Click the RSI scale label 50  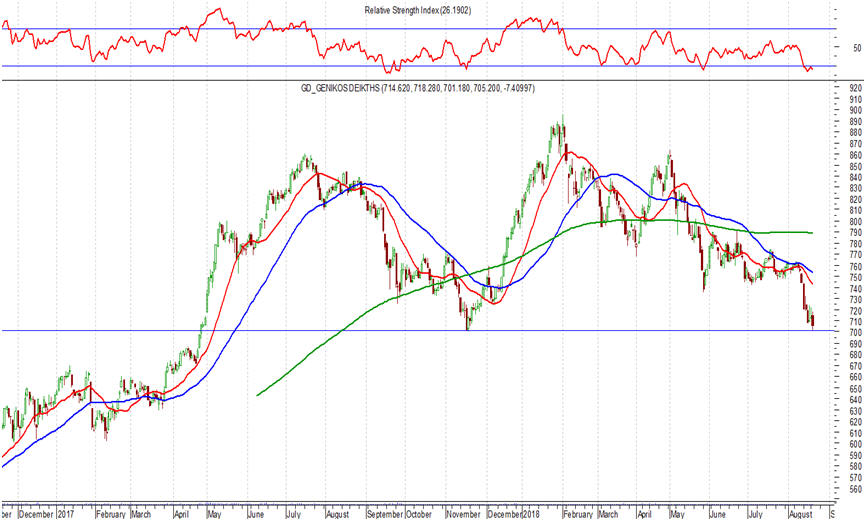[x=857, y=48]
